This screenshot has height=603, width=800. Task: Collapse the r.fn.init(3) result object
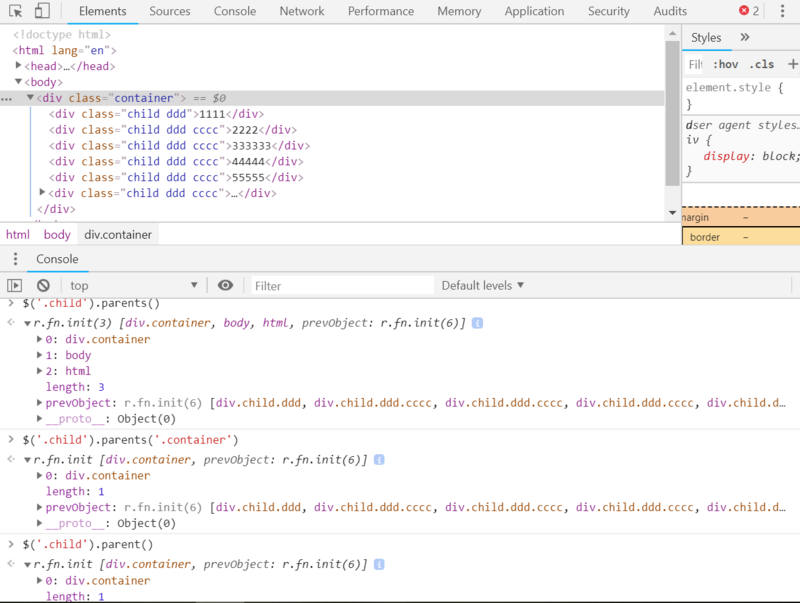click(27, 323)
